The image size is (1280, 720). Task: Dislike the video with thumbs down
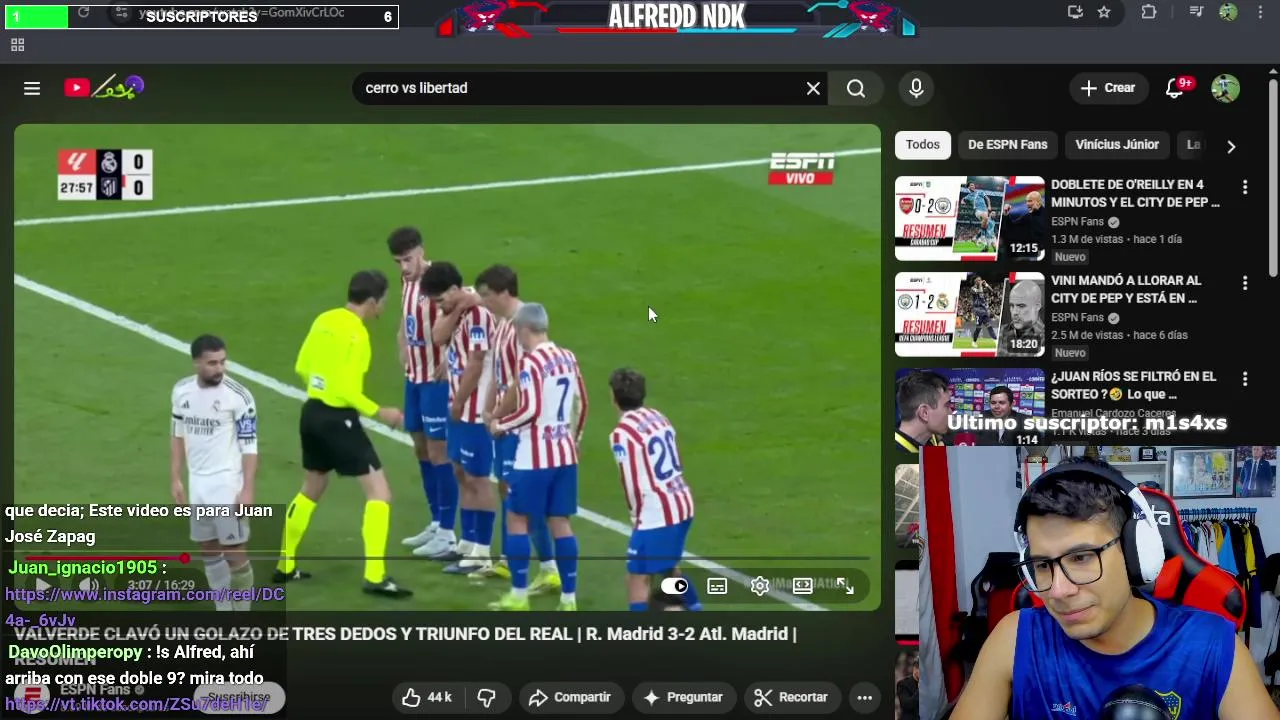tap(487, 697)
